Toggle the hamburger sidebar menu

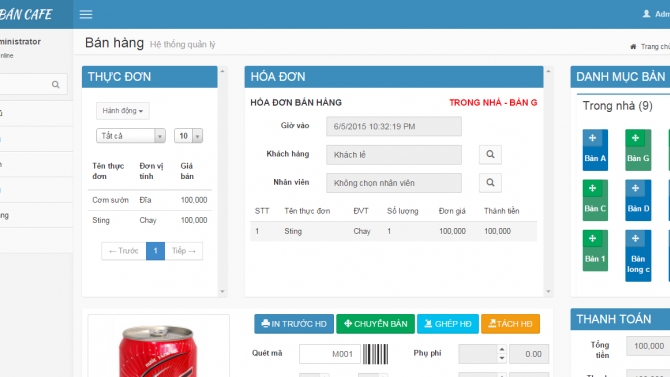pyautogui.click(x=86, y=15)
